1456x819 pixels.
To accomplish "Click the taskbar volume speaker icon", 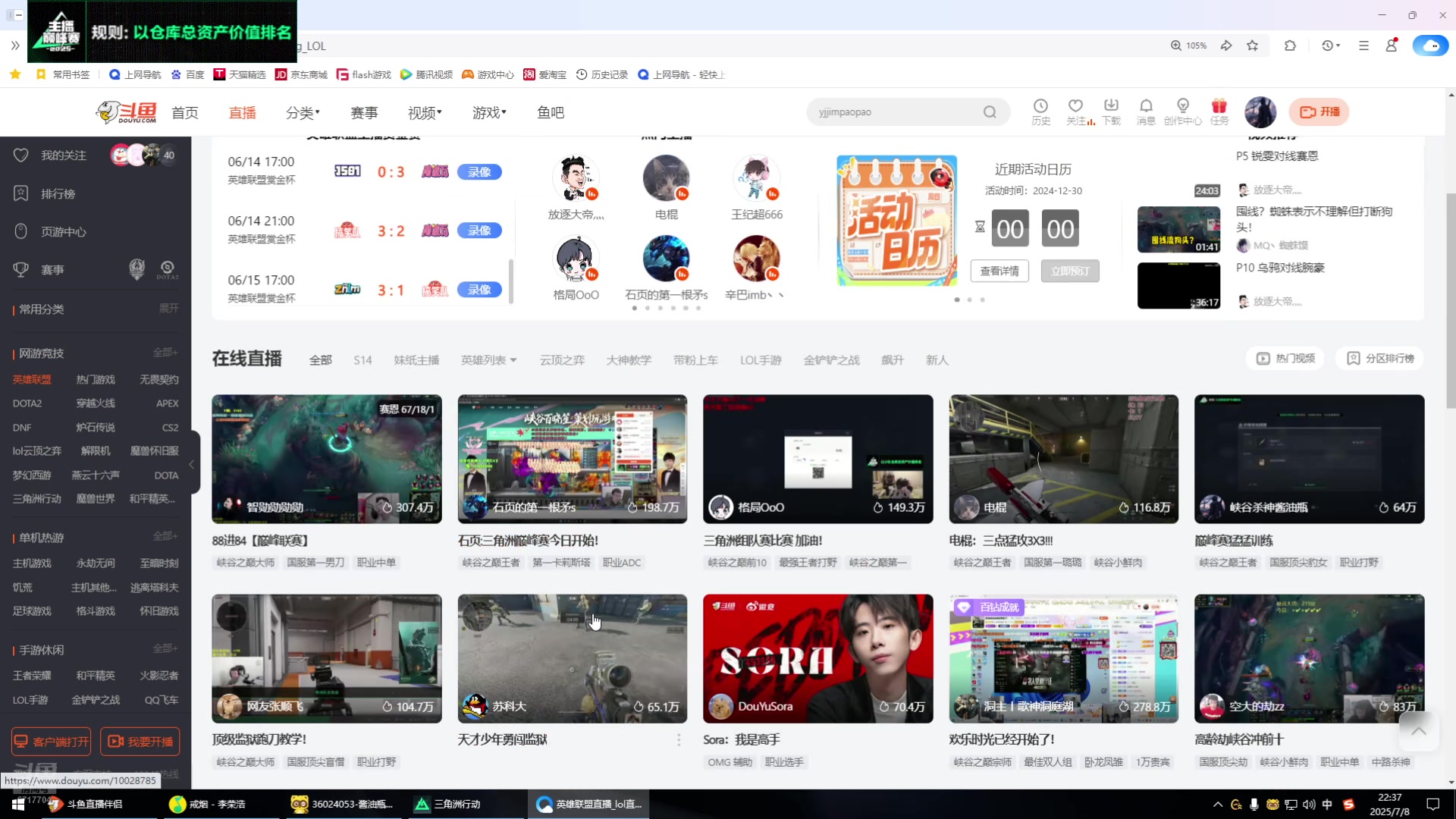I will click(1309, 805).
